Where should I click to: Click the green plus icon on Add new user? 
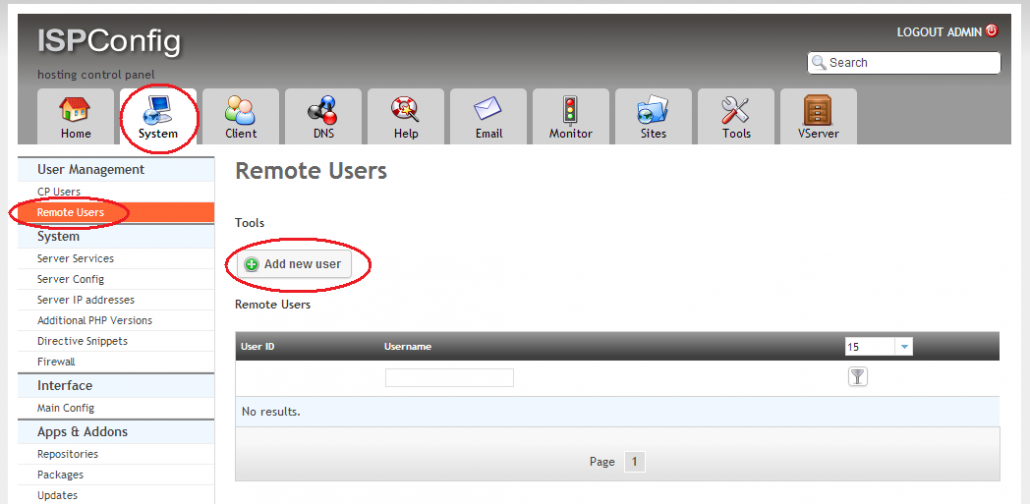coord(252,264)
